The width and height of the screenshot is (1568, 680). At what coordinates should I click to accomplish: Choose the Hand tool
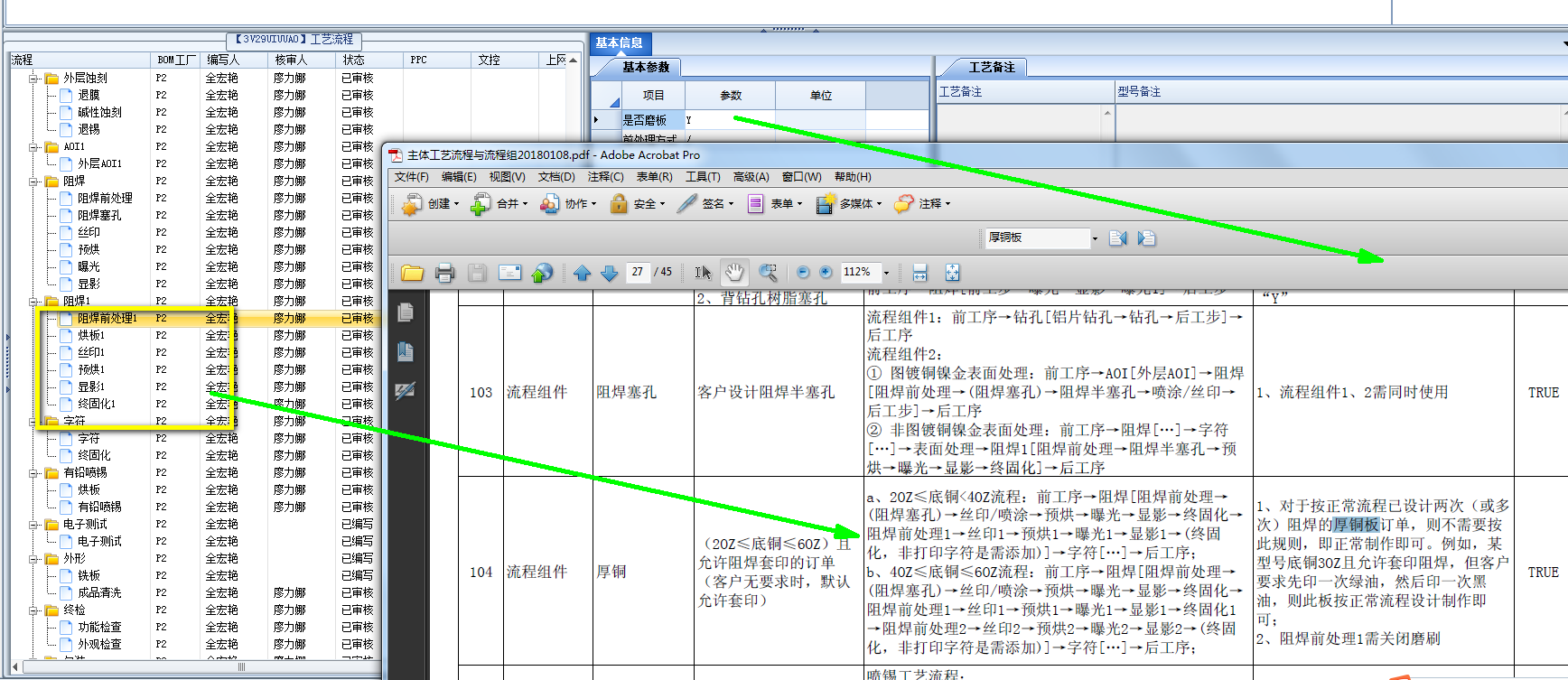[734, 272]
